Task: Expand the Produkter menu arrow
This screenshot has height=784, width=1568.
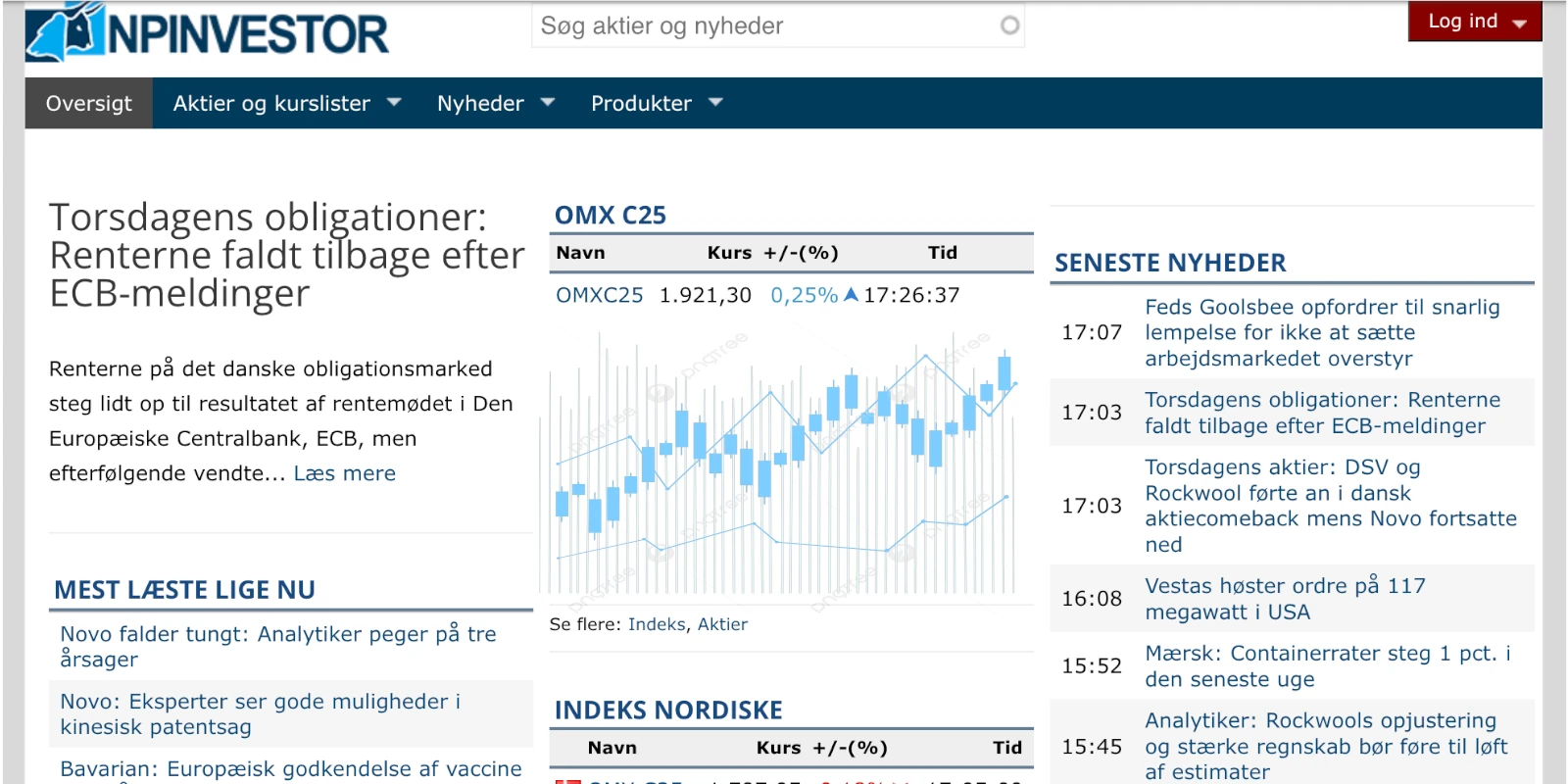Action: coord(715,102)
